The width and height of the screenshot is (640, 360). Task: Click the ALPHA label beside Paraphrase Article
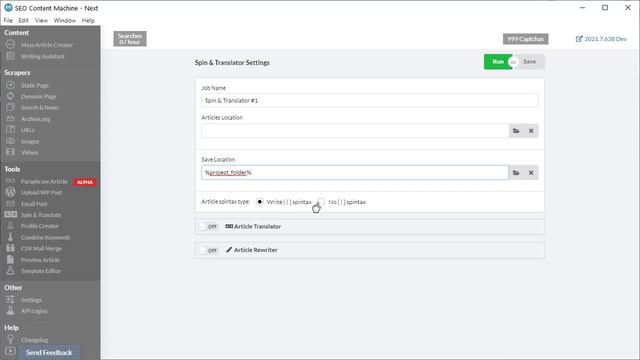(85, 182)
